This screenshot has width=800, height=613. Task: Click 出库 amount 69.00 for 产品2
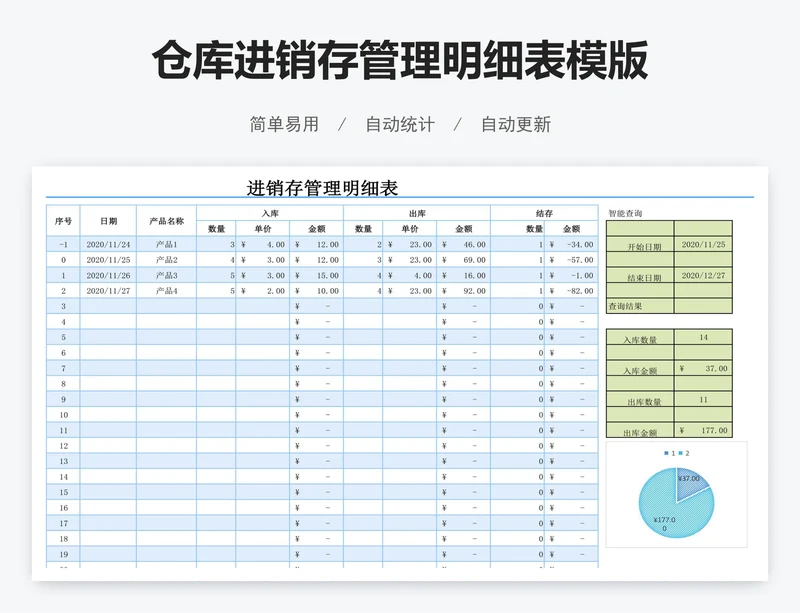pyautogui.click(x=463, y=260)
